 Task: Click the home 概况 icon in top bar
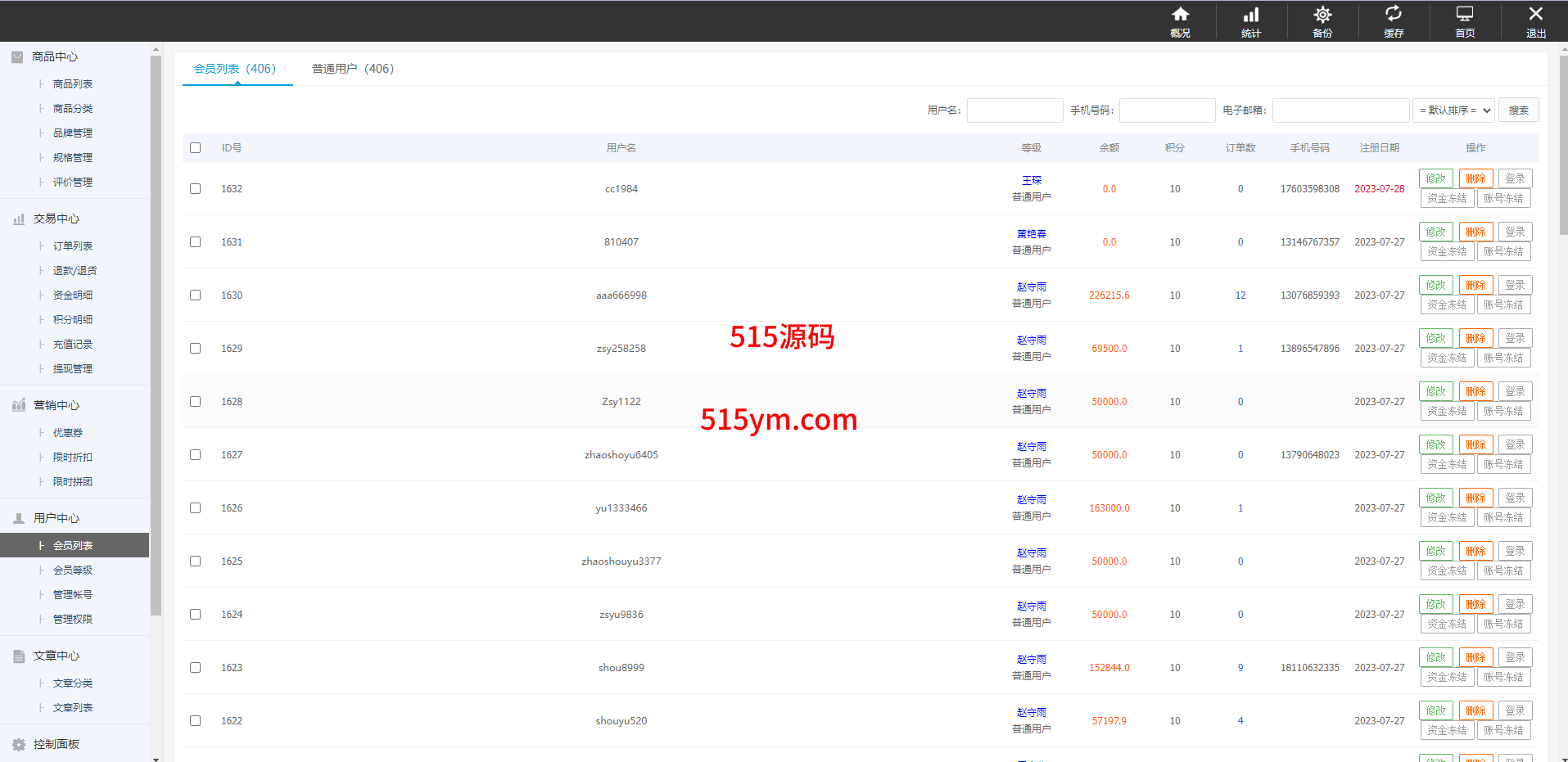tap(1180, 15)
